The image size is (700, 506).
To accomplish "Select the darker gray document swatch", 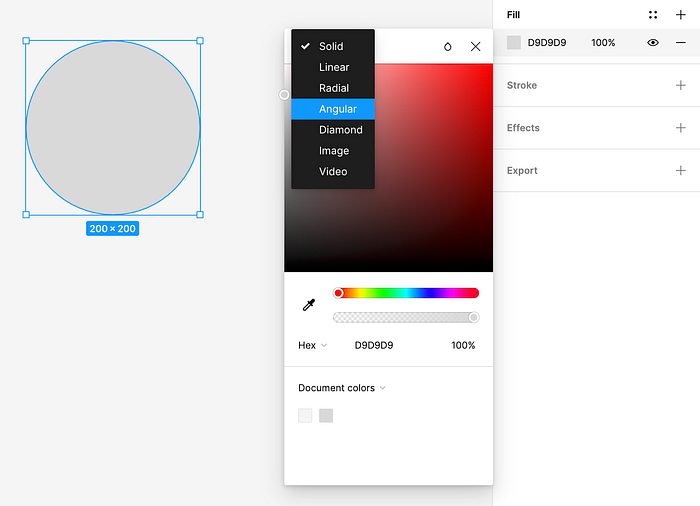I will point(326,415).
